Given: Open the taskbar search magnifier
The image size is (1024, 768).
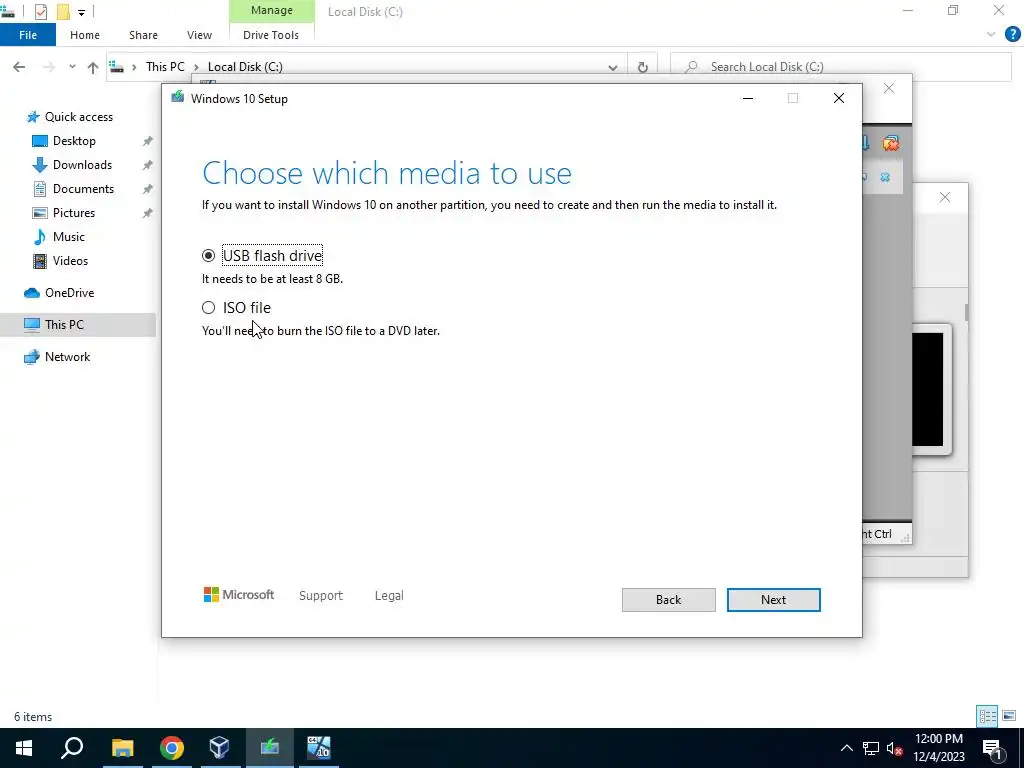Looking at the screenshot, I should (x=72, y=748).
